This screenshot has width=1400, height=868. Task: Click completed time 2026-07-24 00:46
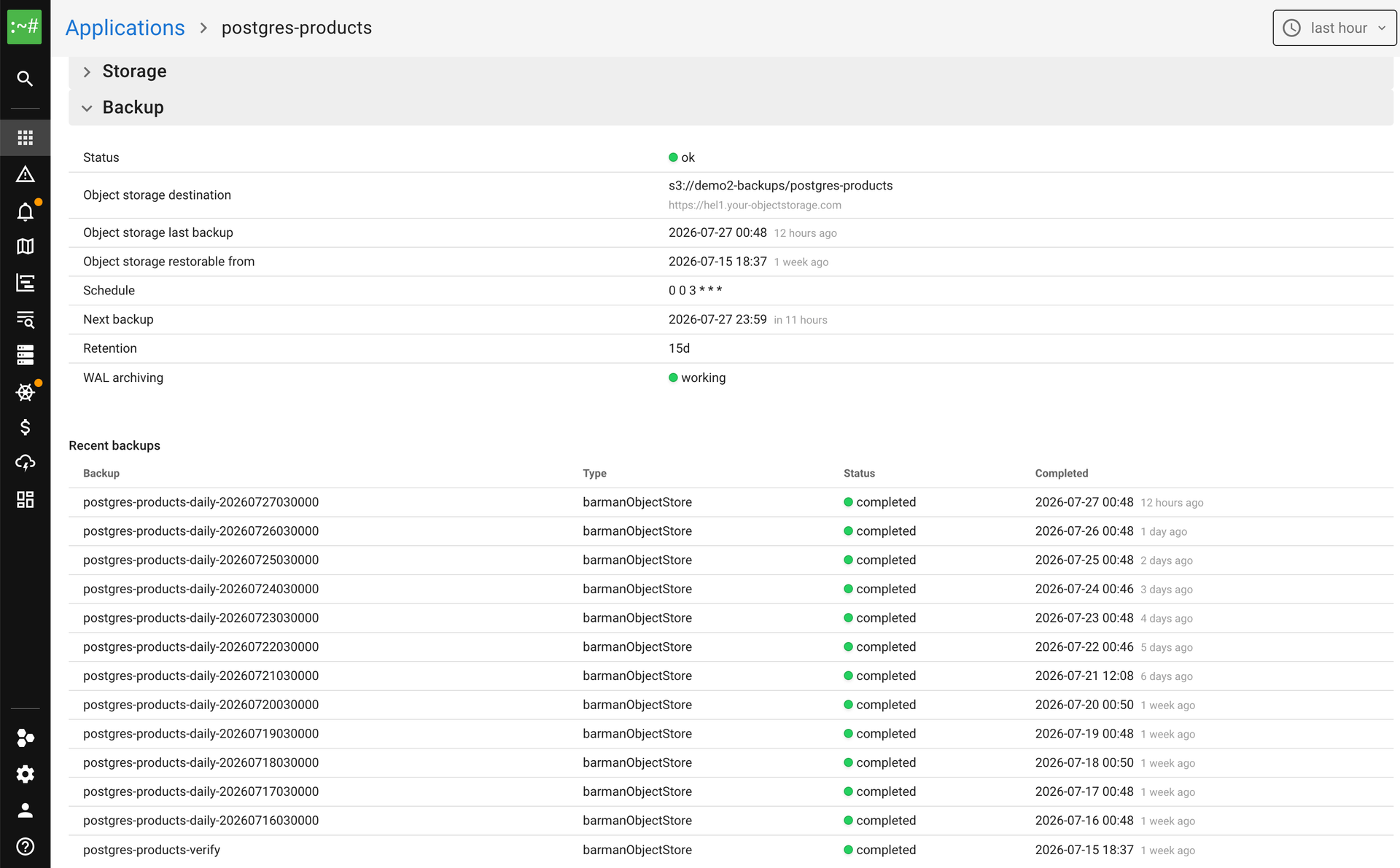pyautogui.click(x=1084, y=589)
